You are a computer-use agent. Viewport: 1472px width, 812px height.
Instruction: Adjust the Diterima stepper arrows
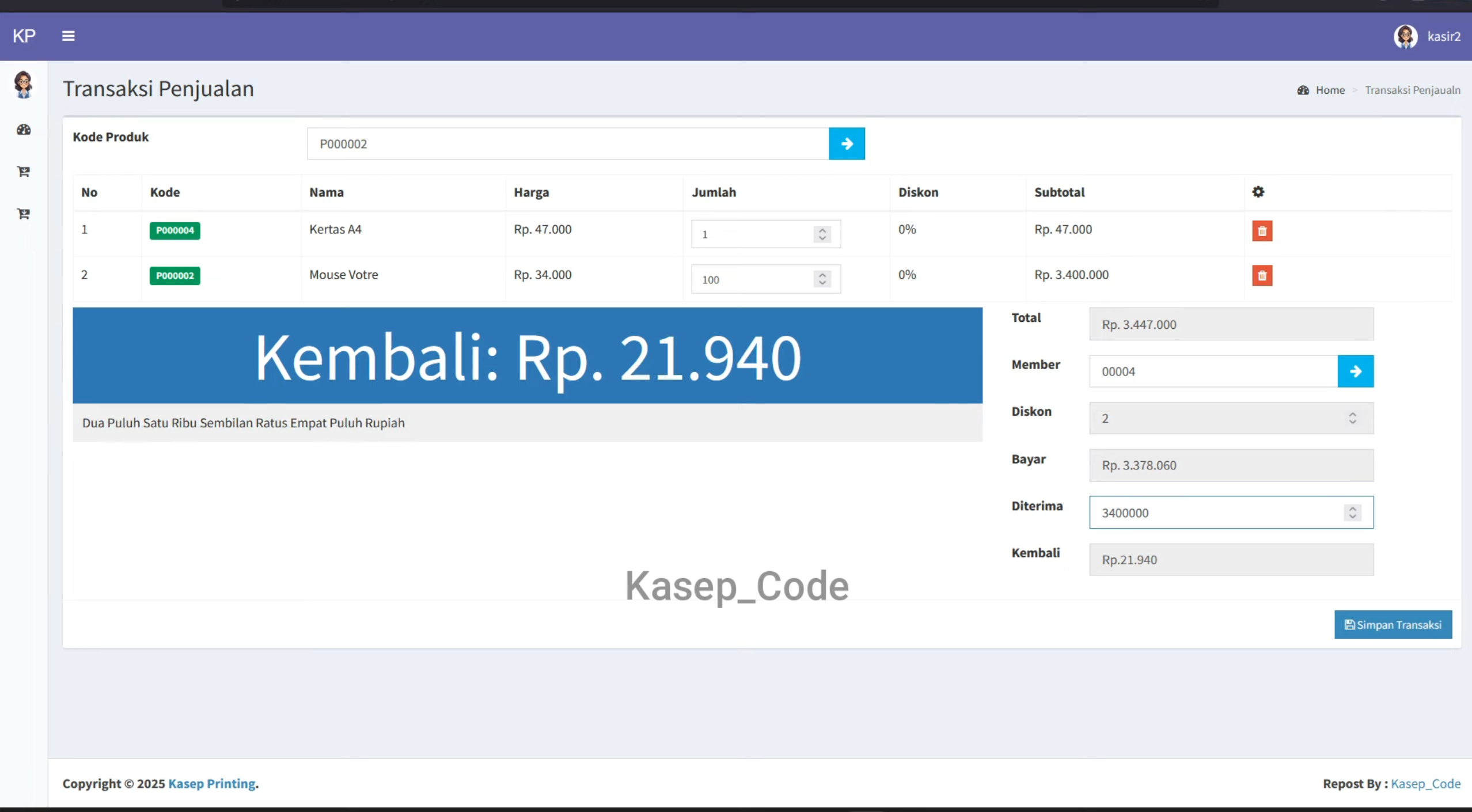(1352, 513)
